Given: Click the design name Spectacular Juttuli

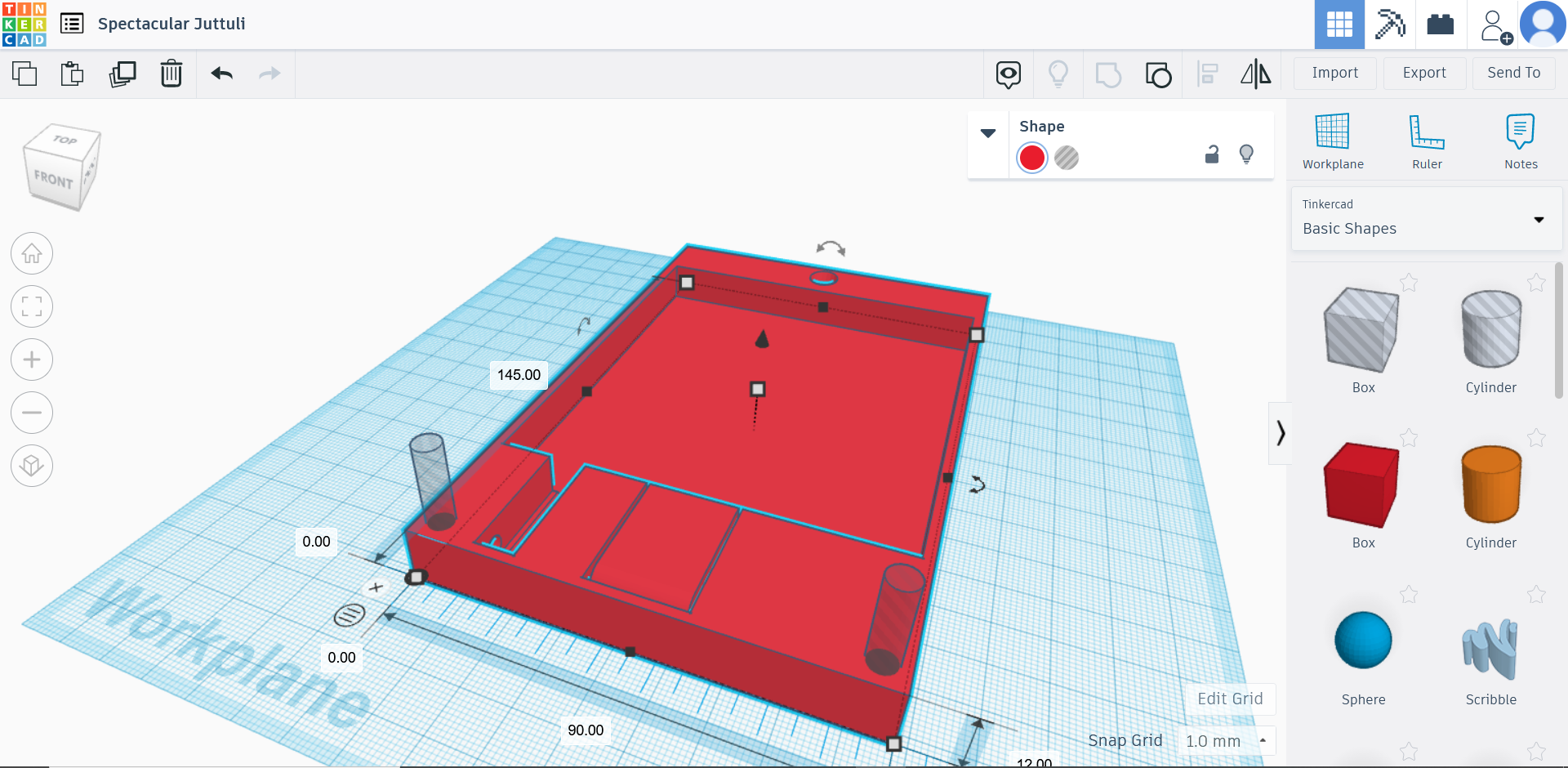Looking at the screenshot, I should click(171, 24).
